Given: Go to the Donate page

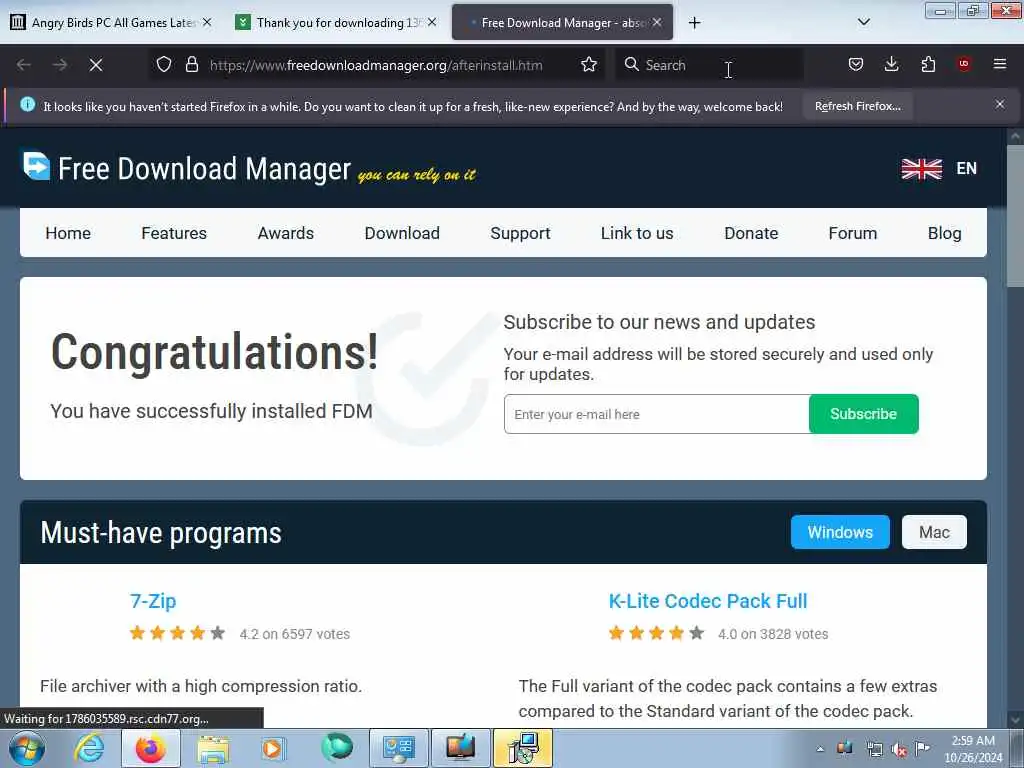Looking at the screenshot, I should pos(751,233).
